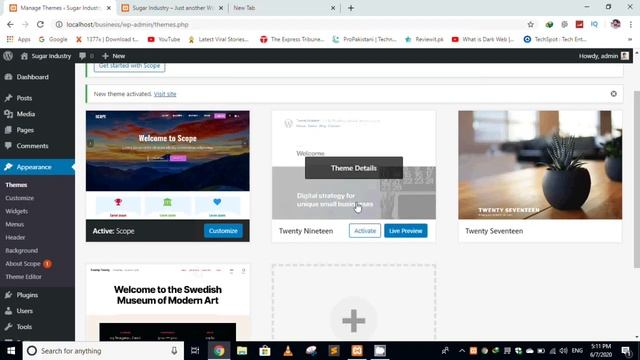Open Chrome from the taskbar
The width and height of the screenshot is (640, 360).
[x=219, y=351]
